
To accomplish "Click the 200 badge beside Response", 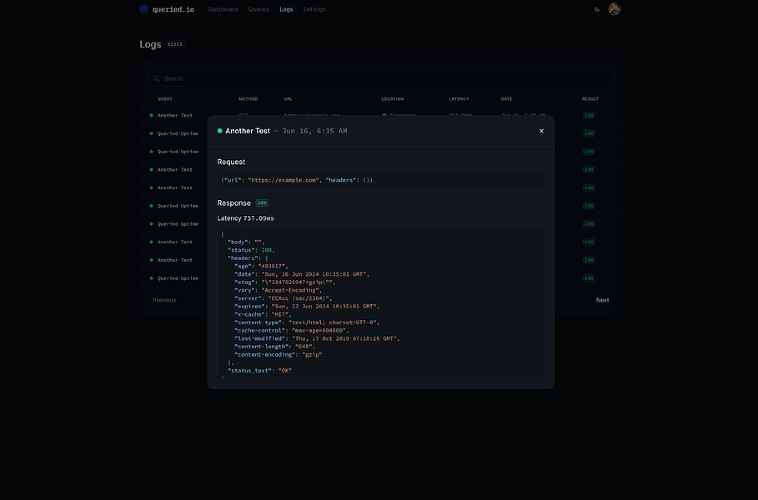I will click(262, 203).
